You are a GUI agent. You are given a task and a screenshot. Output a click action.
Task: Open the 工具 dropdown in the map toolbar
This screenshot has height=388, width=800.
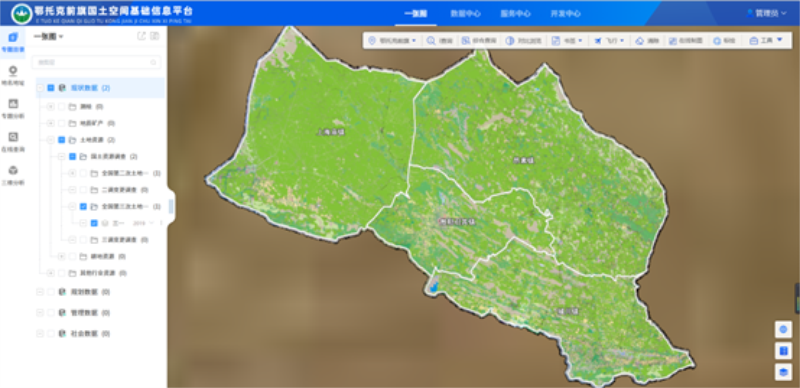coord(766,40)
